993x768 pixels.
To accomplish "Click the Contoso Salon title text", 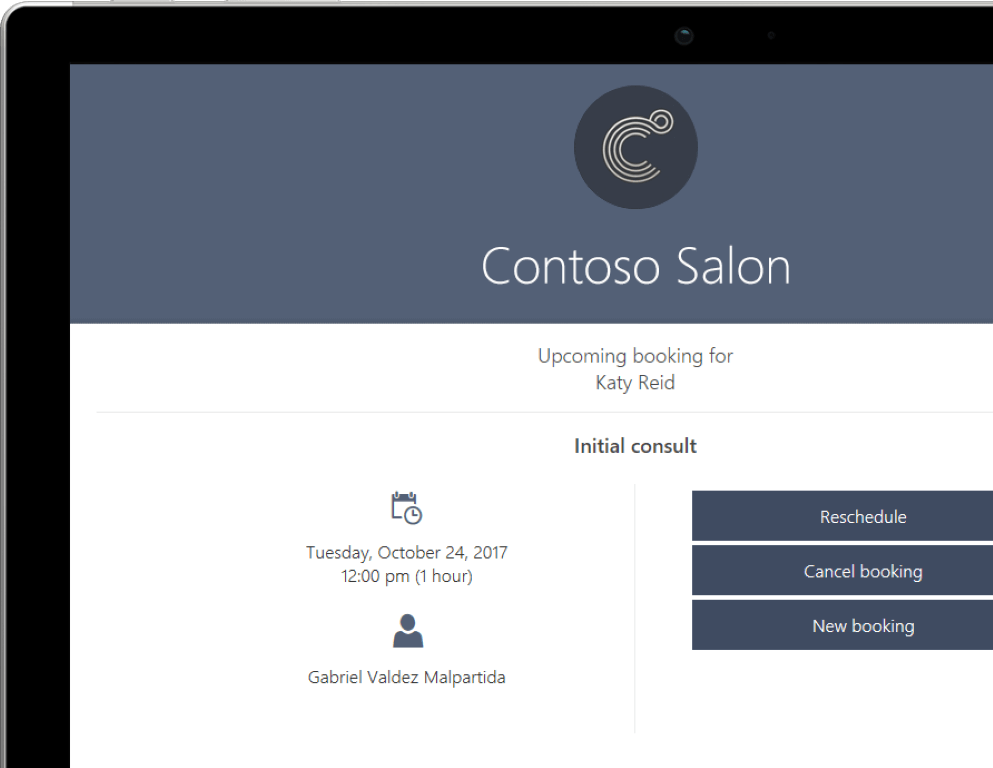I will 635,267.
